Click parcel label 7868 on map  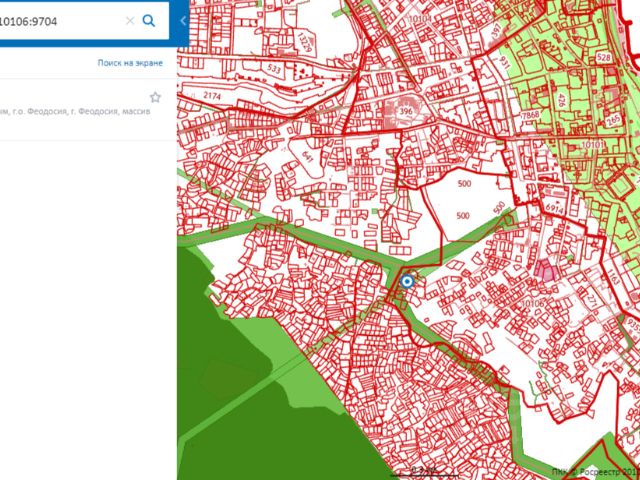tap(531, 114)
